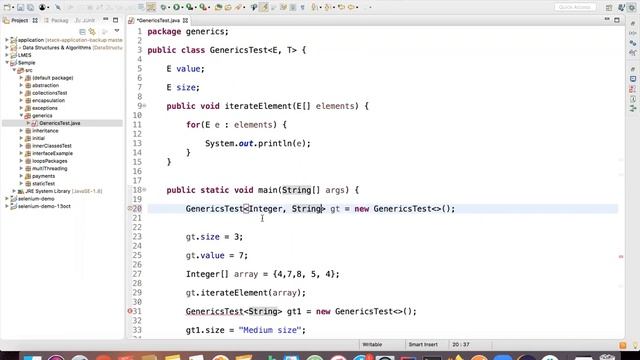Expand the LMES project
This screenshot has height=360, width=640.
click(7, 55)
